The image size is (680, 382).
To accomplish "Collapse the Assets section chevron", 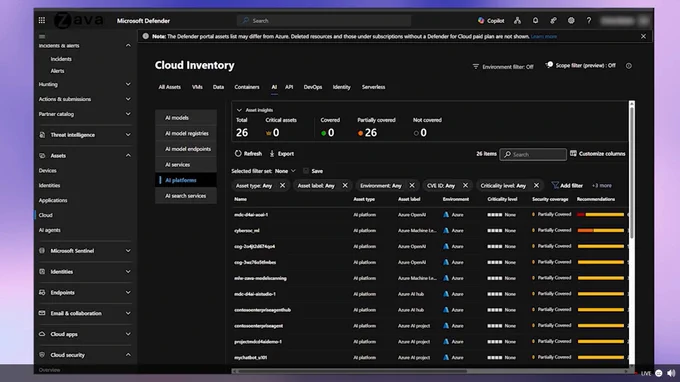I will click(x=128, y=155).
